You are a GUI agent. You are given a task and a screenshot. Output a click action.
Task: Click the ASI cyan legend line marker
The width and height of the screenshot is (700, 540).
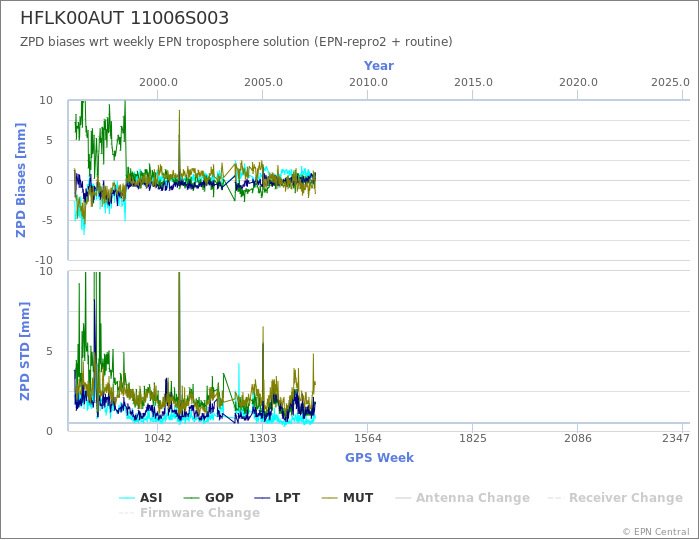127,498
